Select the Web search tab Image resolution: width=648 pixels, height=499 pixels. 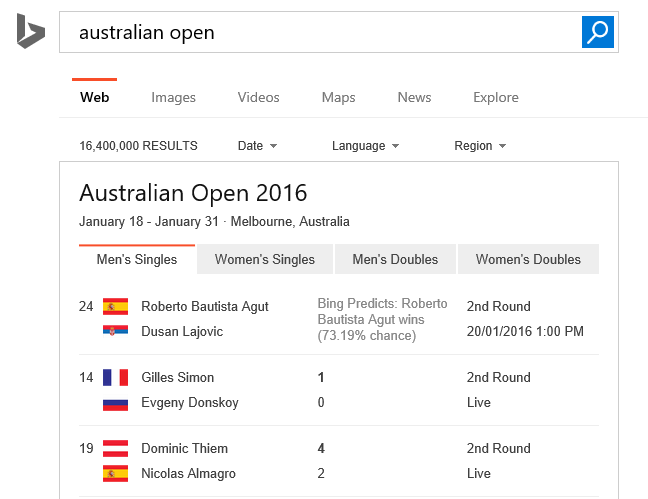(95, 97)
